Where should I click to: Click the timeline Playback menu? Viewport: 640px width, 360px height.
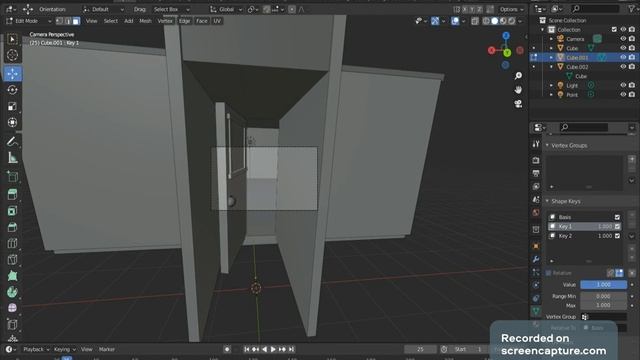[36, 349]
